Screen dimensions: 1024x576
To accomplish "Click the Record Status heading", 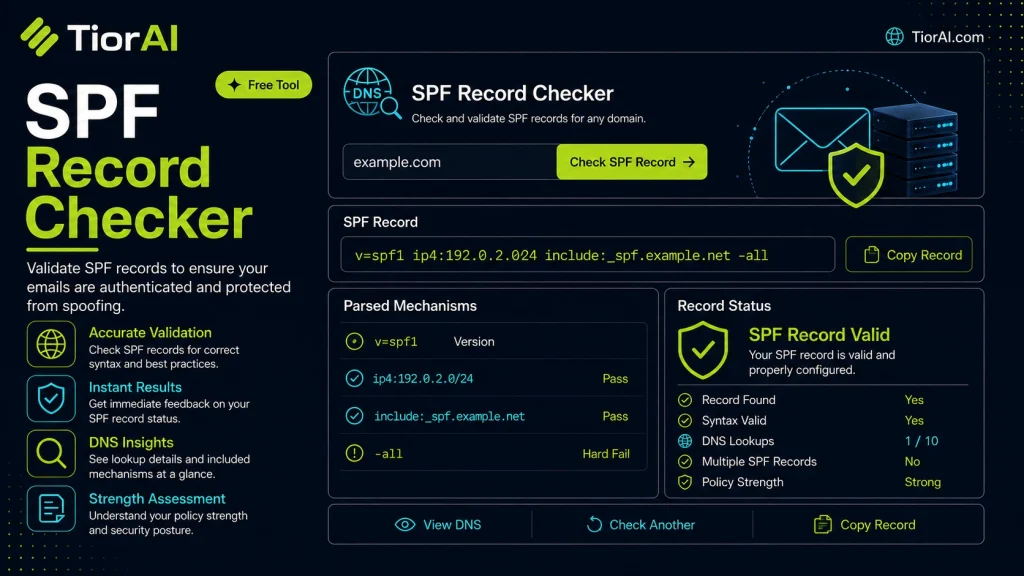I will 724,306.
